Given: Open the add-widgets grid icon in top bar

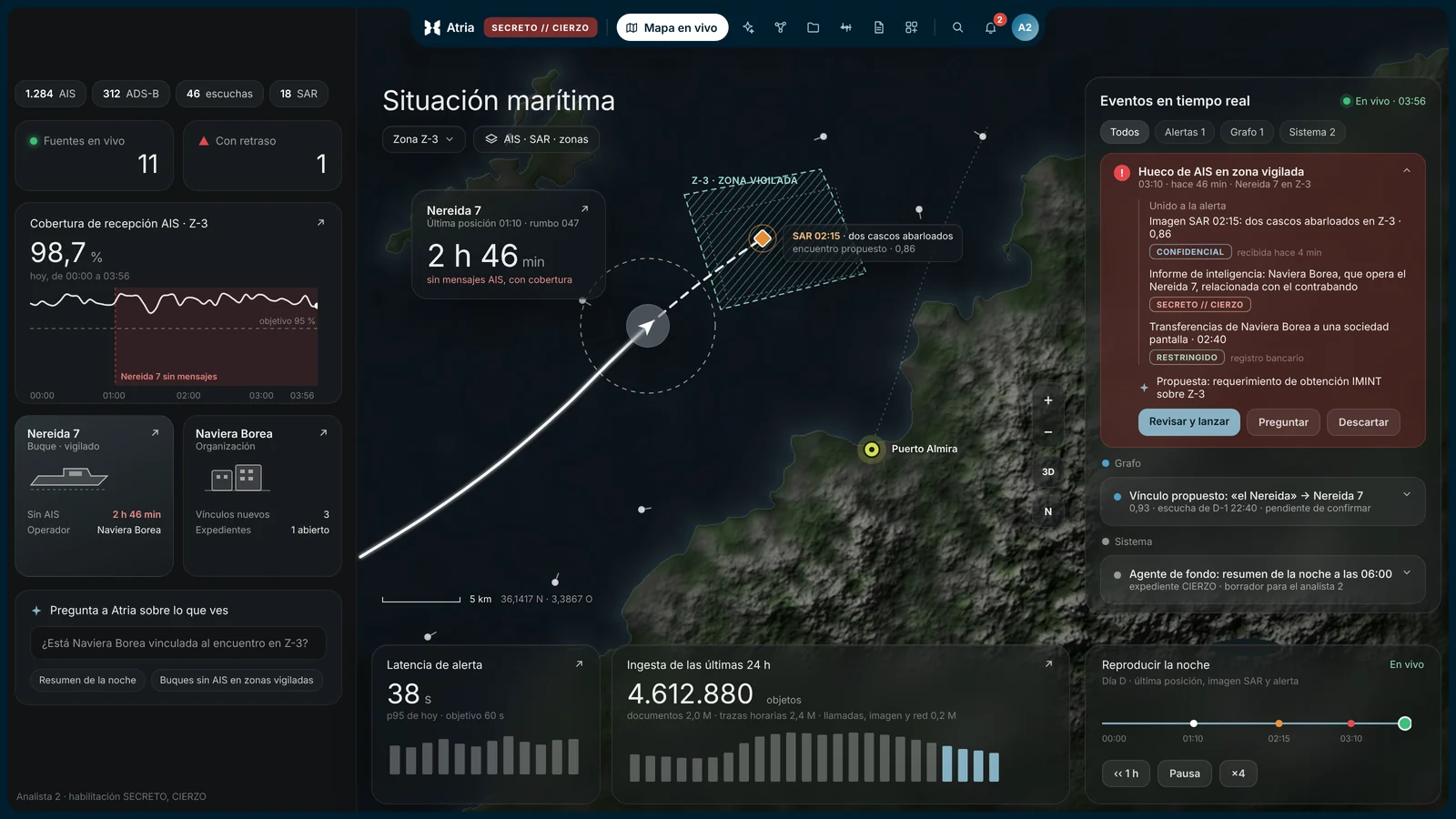Looking at the screenshot, I should coord(911,27).
